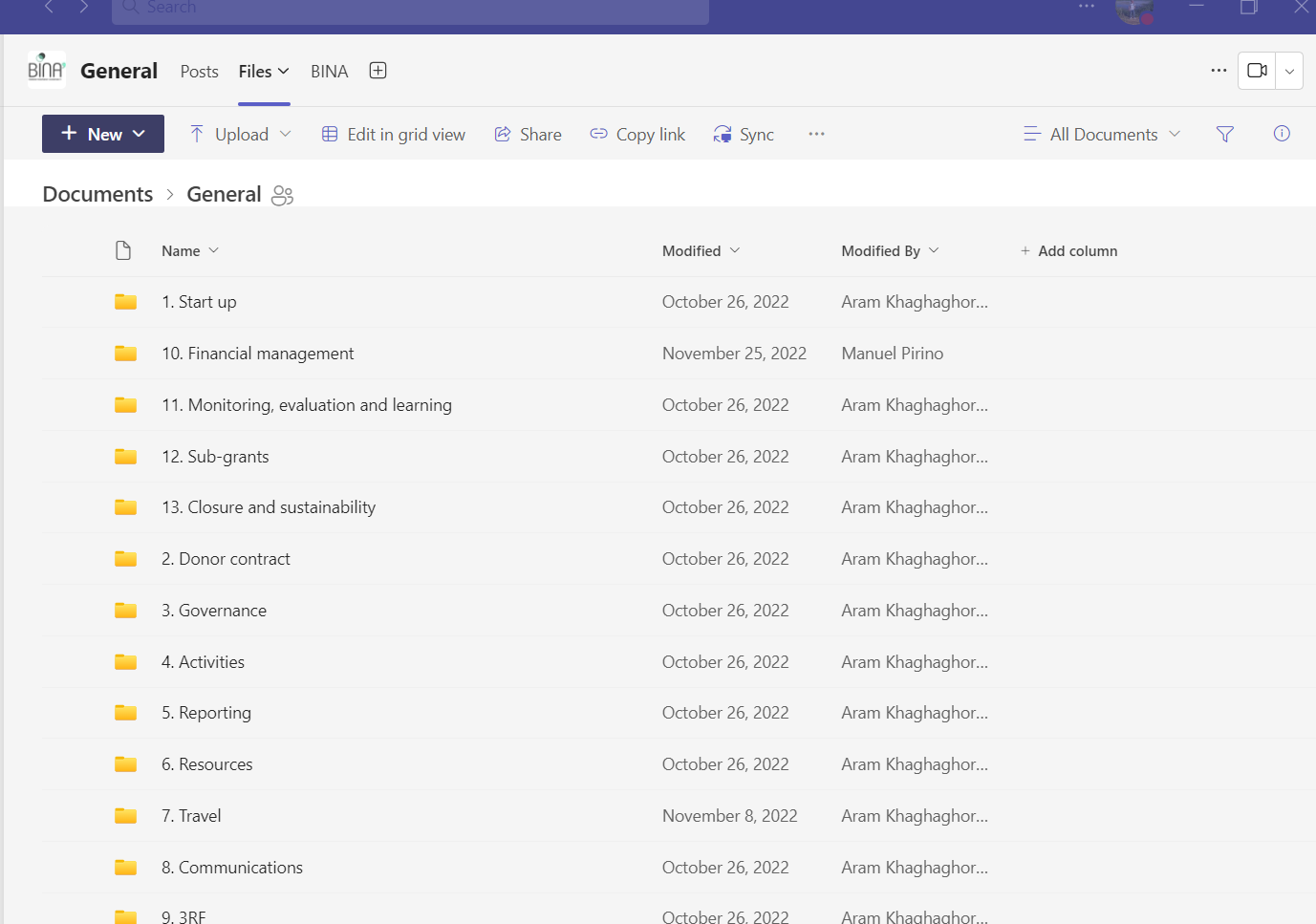Open the filter pane funnel icon

(1224, 135)
